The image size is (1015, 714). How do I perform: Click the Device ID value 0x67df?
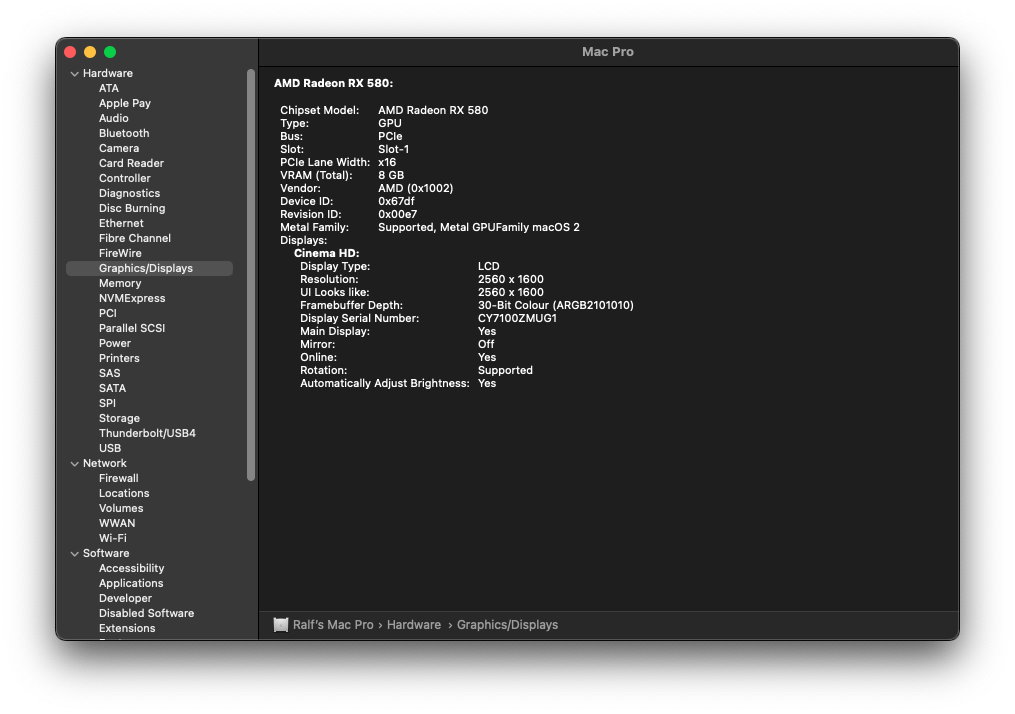pyautogui.click(x=396, y=201)
